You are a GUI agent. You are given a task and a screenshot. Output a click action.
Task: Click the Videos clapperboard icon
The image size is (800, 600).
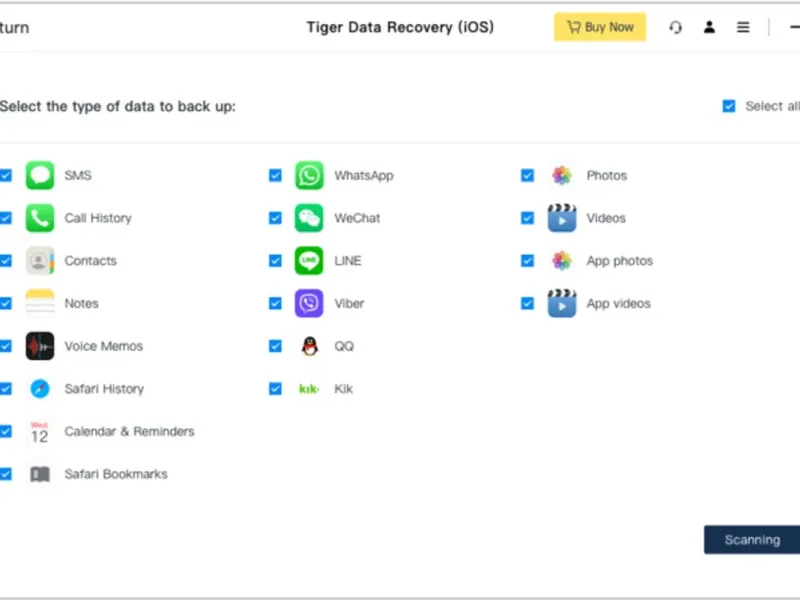click(x=562, y=218)
